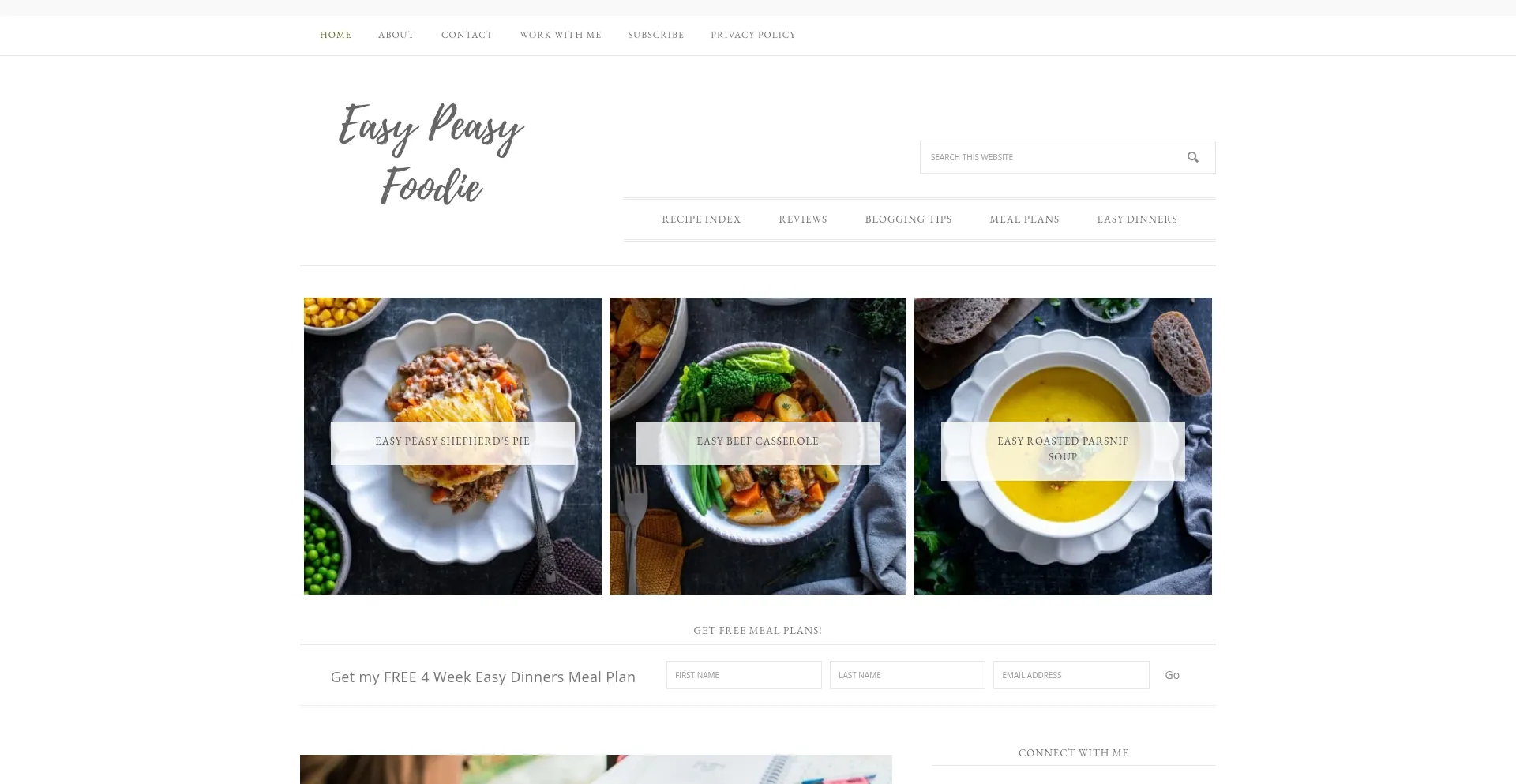Image resolution: width=1516 pixels, height=784 pixels.
Task: Go to the About page
Action: pos(396,35)
